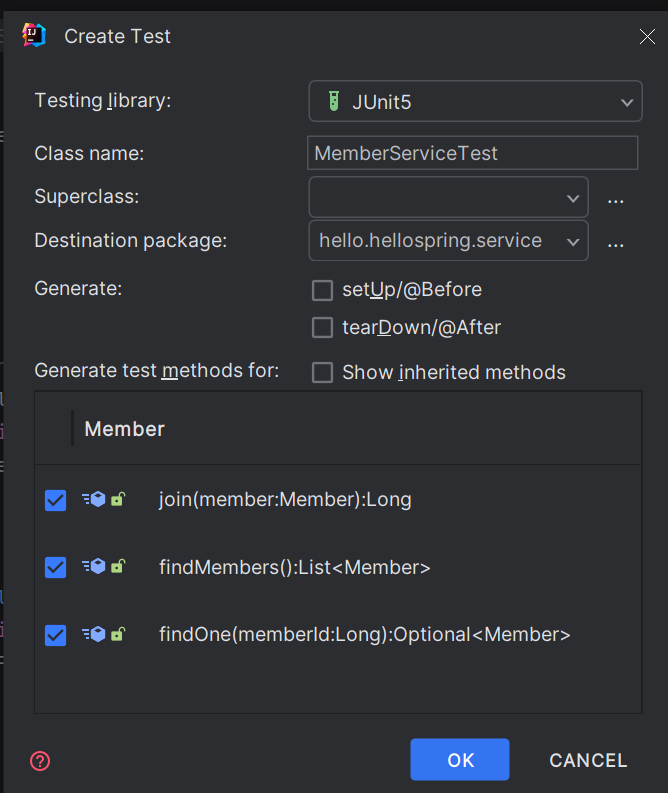Browse for superclass with ellipsis button
The image size is (668, 793).
616,198
